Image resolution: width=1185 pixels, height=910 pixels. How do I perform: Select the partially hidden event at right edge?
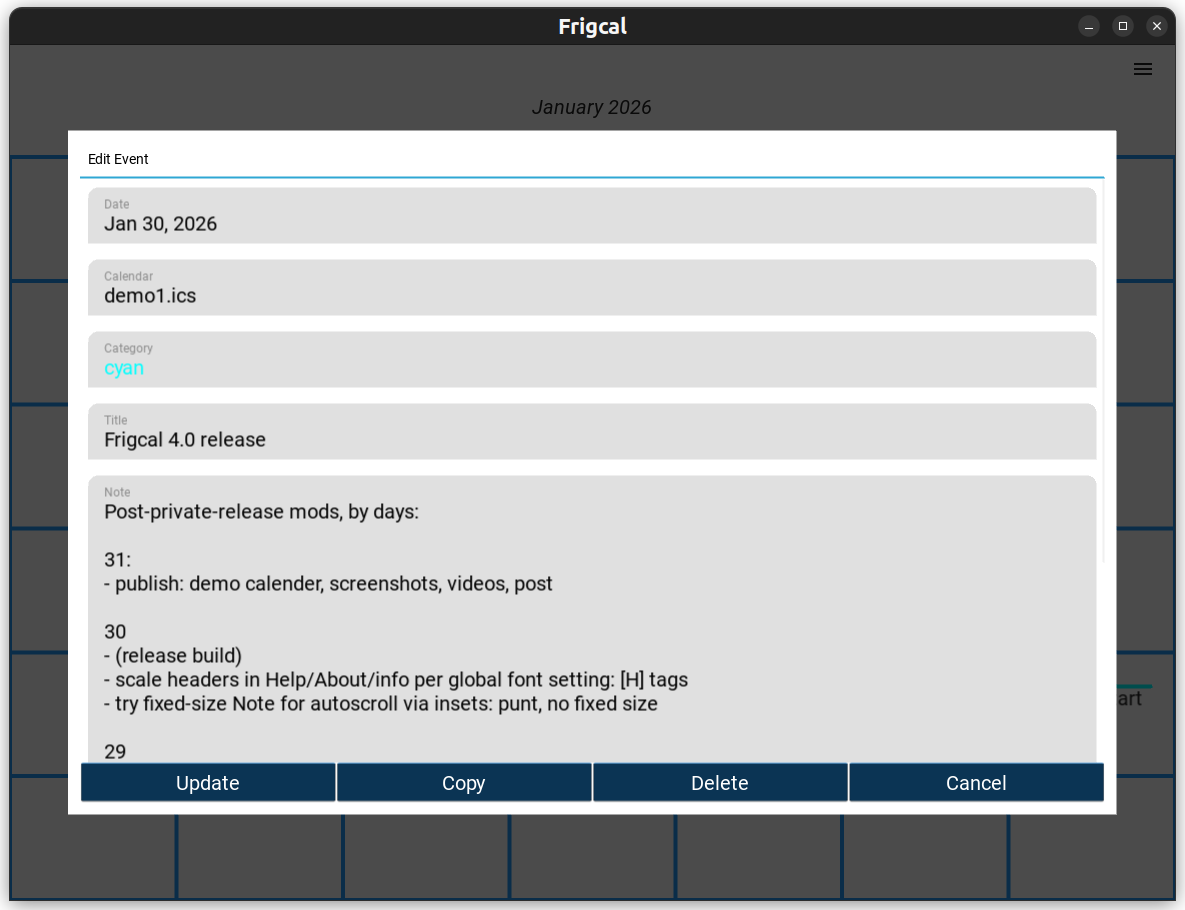click(1129, 698)
